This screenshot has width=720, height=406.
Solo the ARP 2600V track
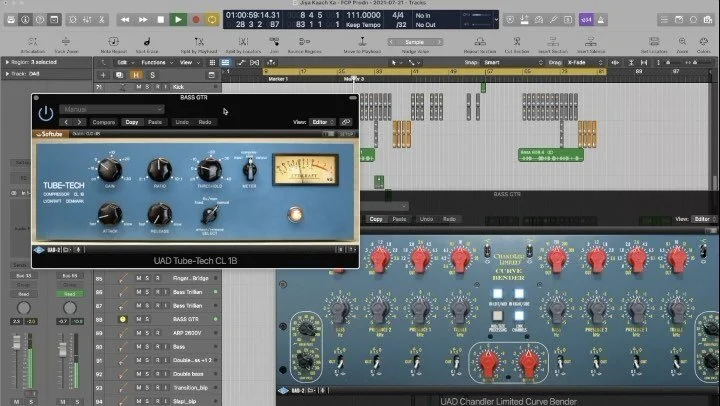[x=147, y=333]
